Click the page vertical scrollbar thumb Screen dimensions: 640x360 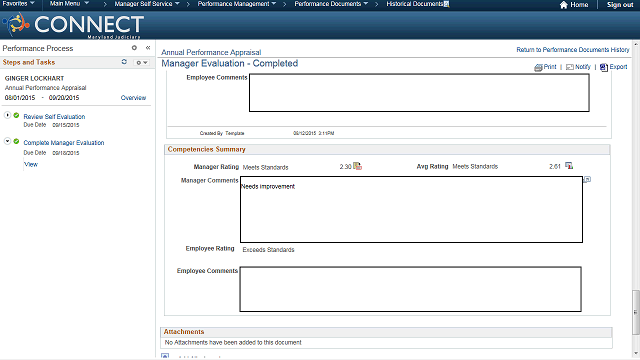pyautogui.click(x=636, y=312)
